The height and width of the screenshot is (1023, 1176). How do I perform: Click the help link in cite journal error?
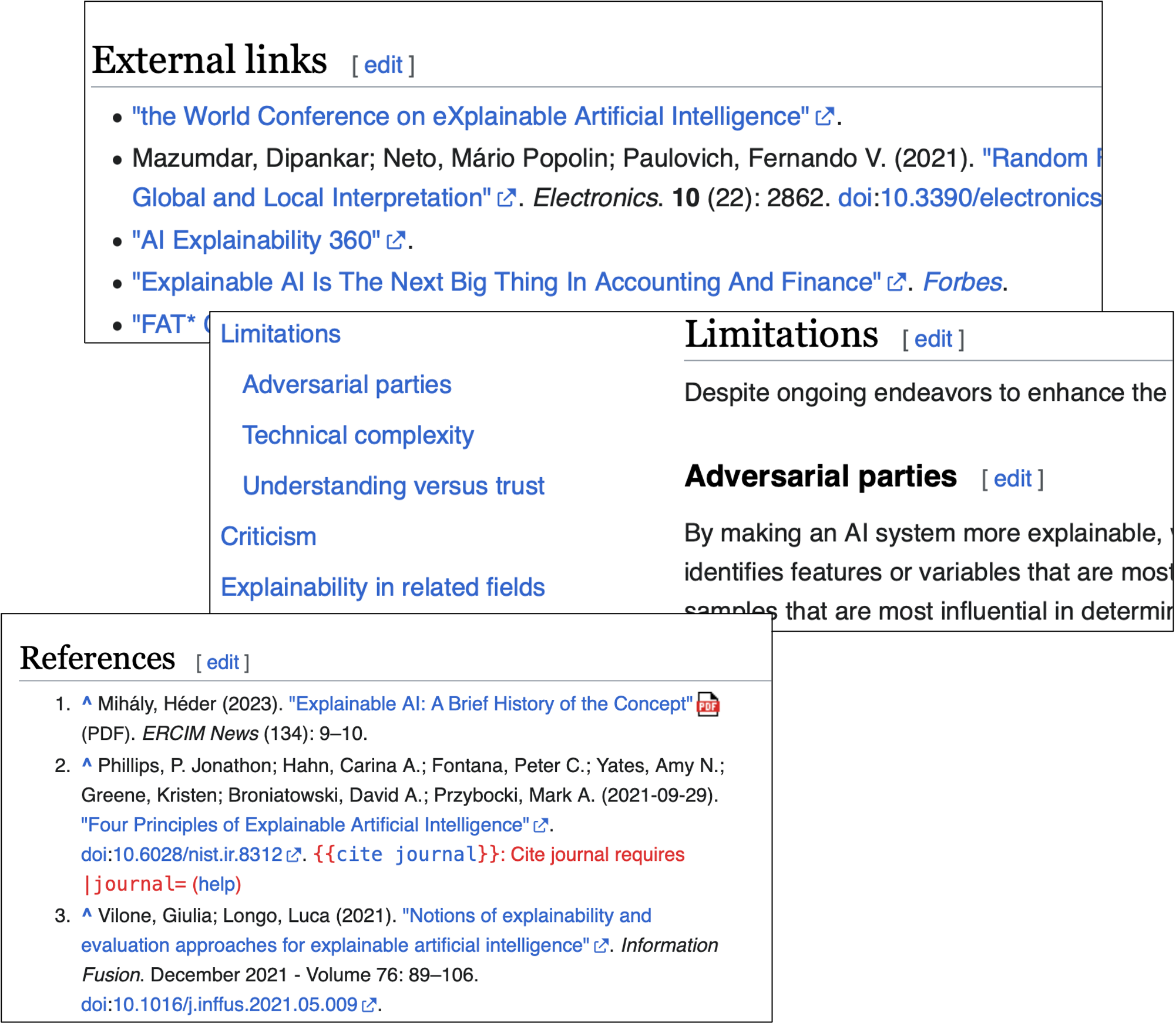216,884
